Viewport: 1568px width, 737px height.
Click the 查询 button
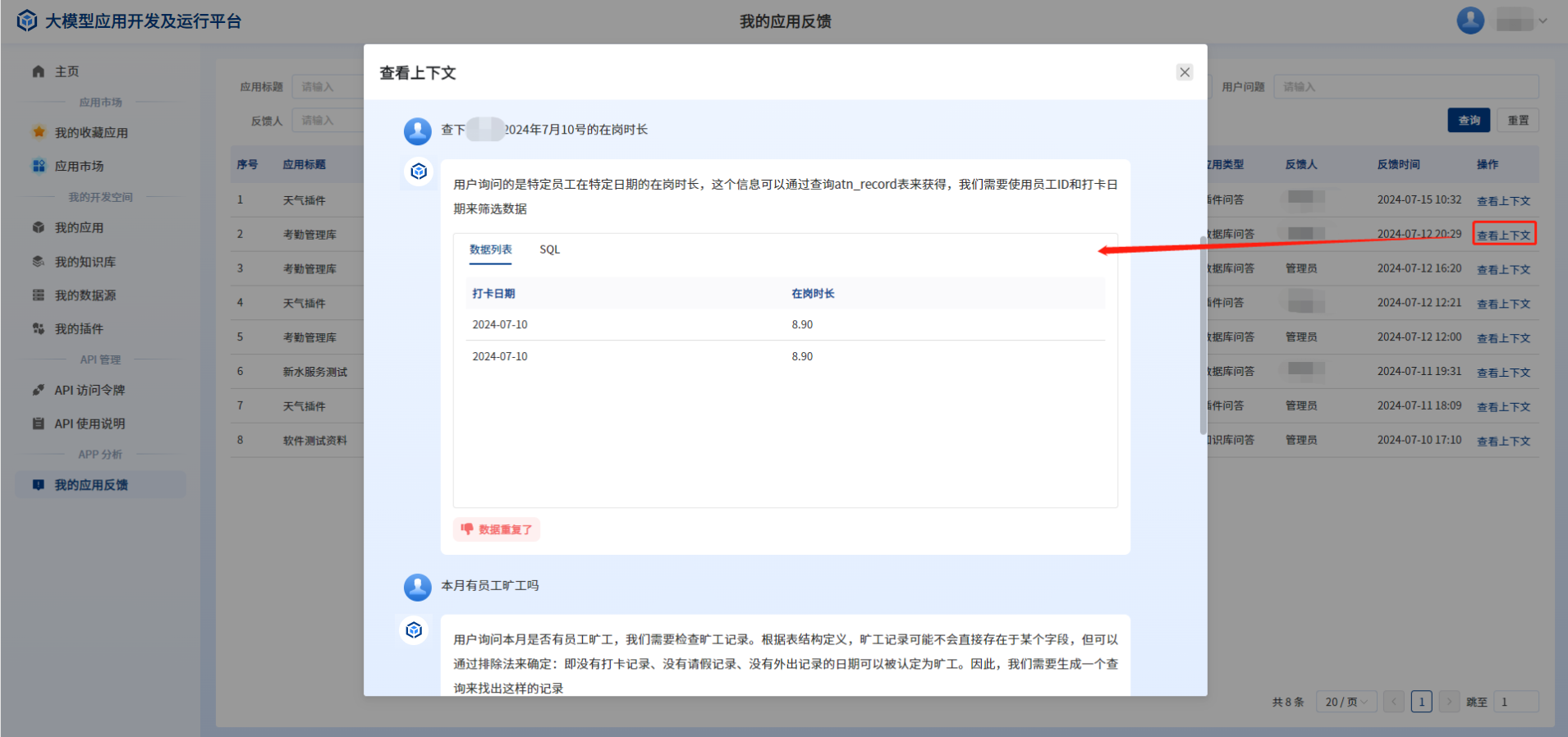click(1468, 120)
